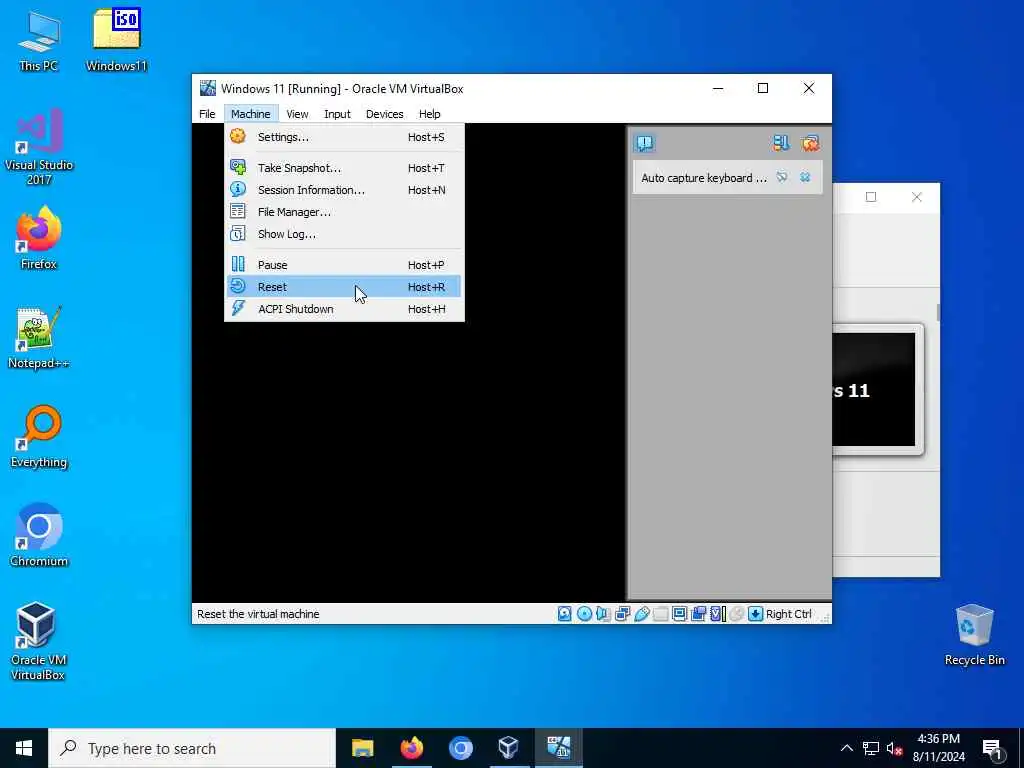This screenshot has width=1024, height=768.
Task: Switch to Firefox on the taskbar
Action: [411, 748]
